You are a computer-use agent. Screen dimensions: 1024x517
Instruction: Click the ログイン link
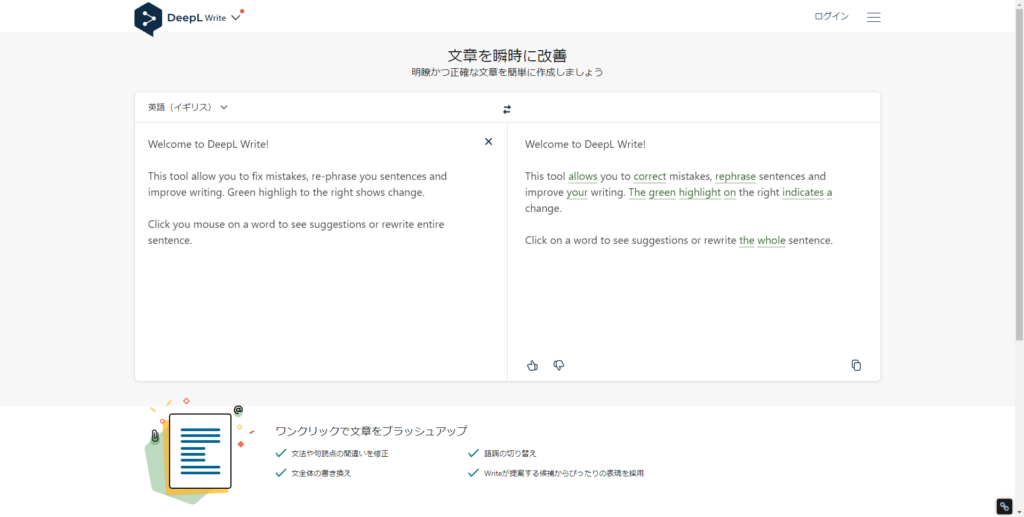coord(831,16)
